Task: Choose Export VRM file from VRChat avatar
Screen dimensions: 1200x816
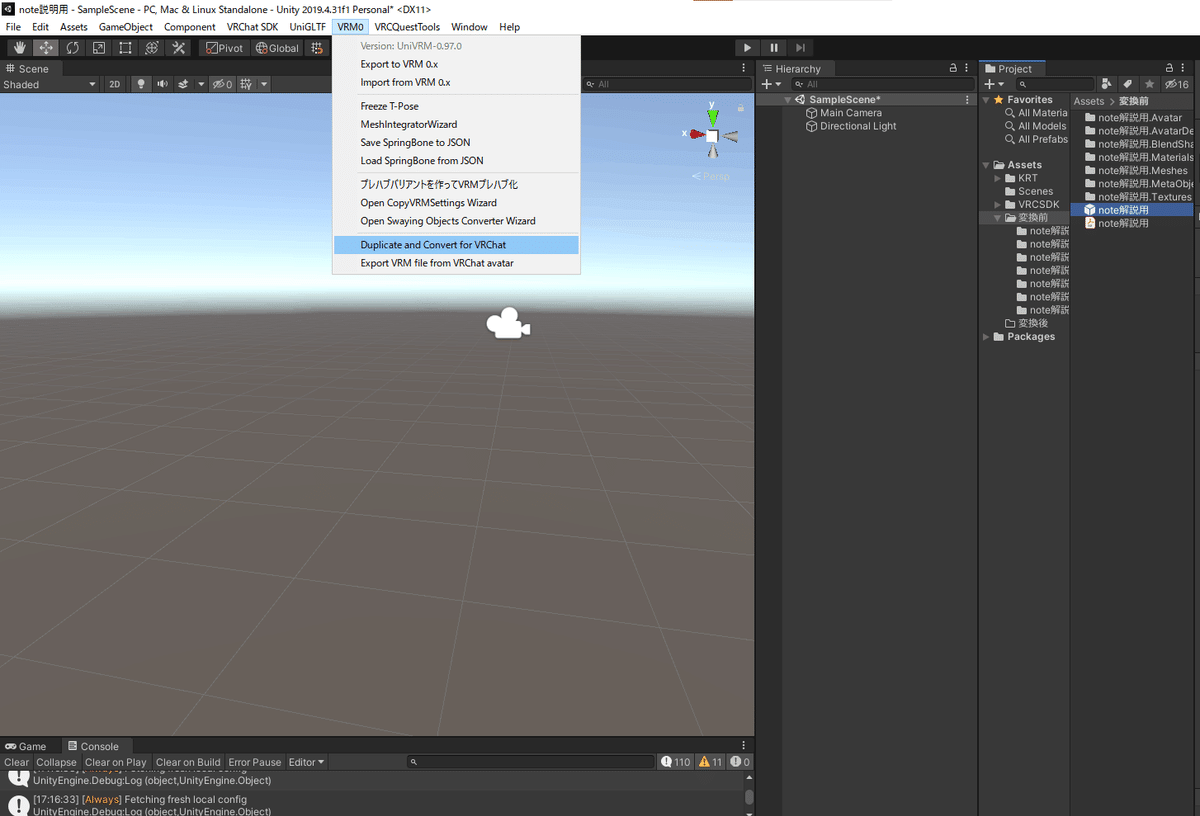Action: (455, 263)
